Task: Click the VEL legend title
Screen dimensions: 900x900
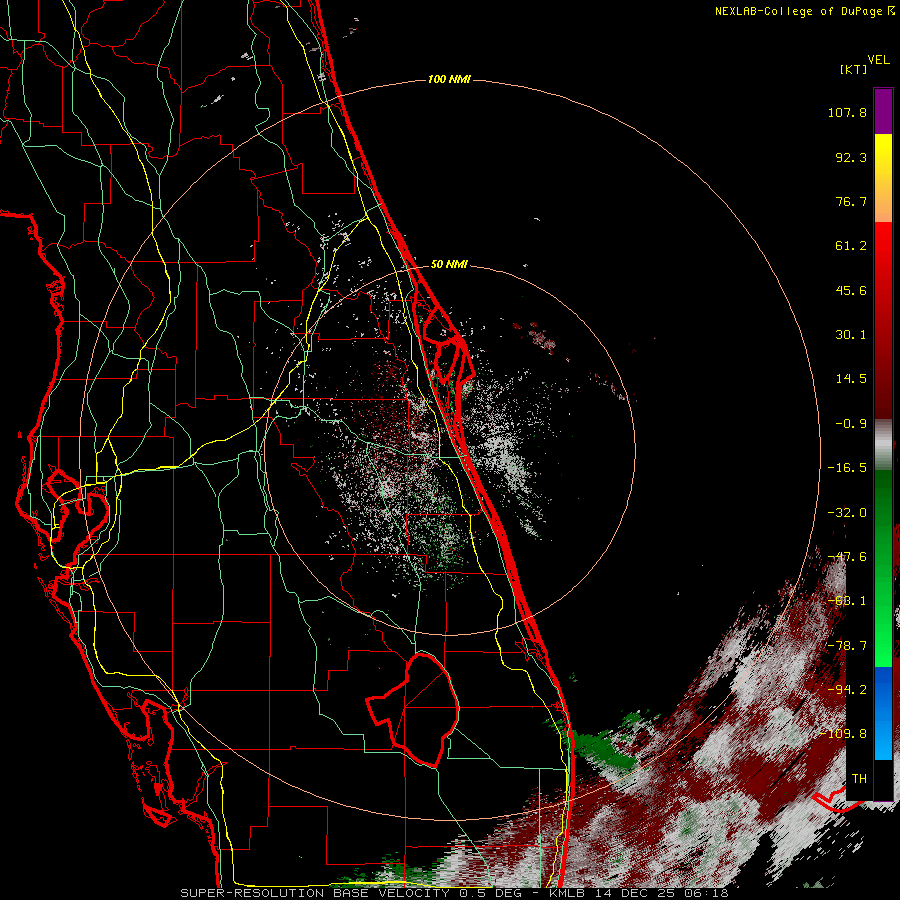Action: pos(878,59)
